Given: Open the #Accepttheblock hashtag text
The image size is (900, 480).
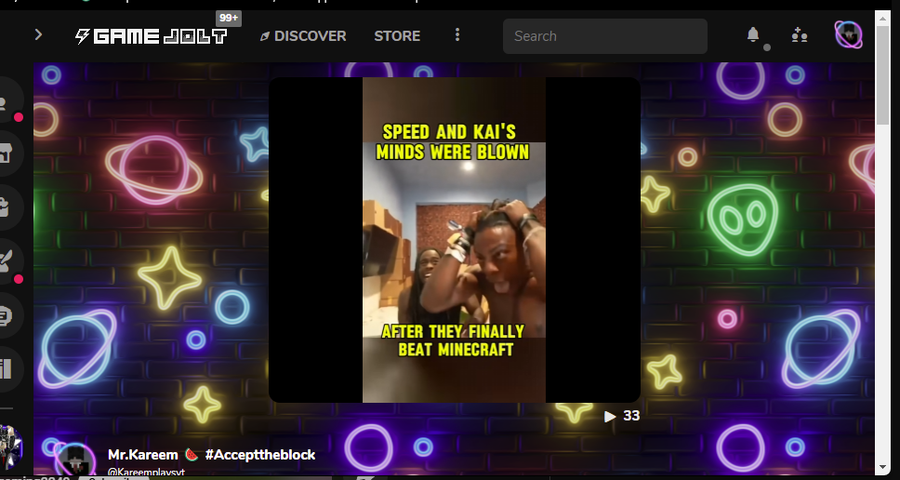Looking at the screenshot, I should click(260, 455).
